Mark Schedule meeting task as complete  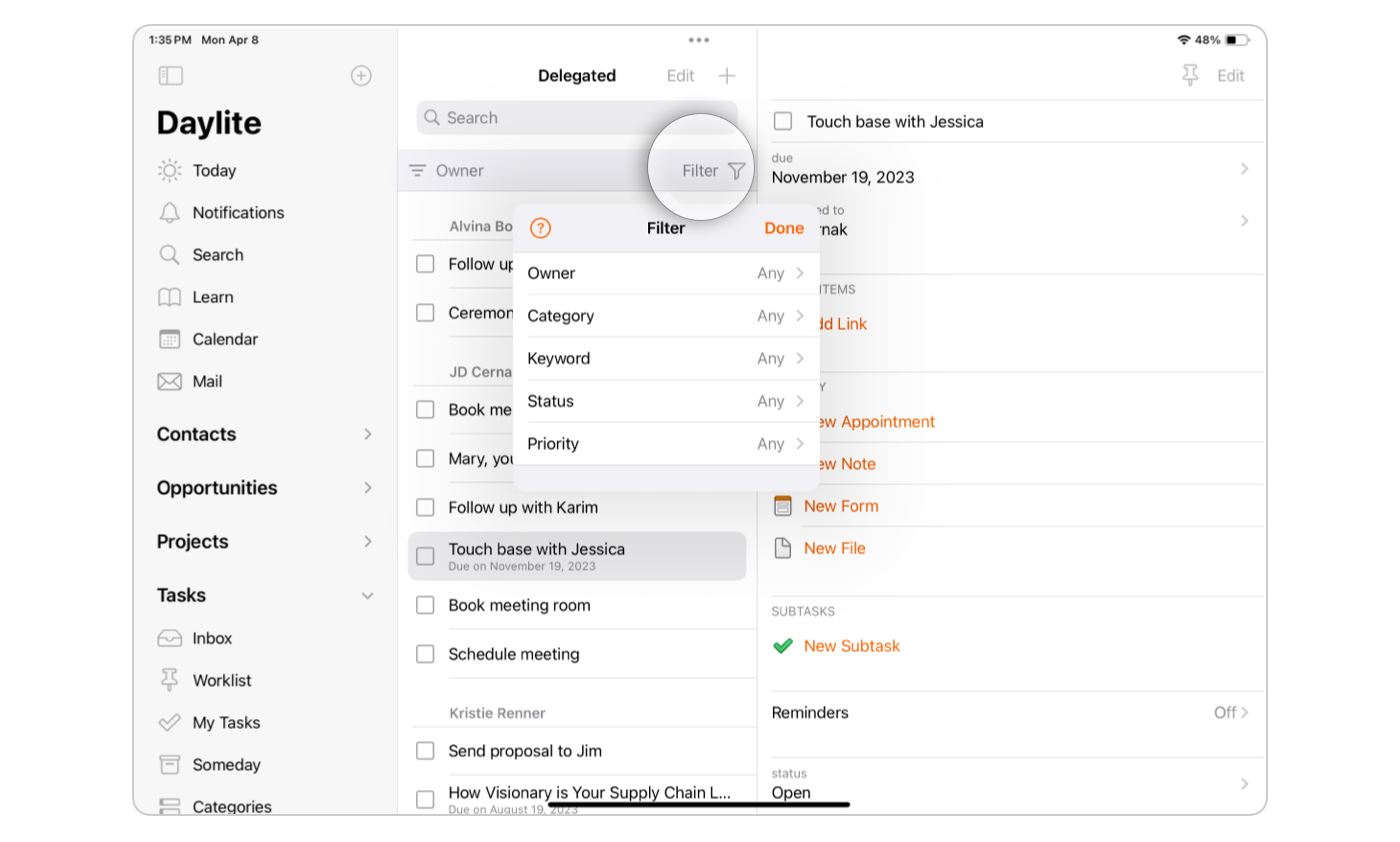point(425,654)
